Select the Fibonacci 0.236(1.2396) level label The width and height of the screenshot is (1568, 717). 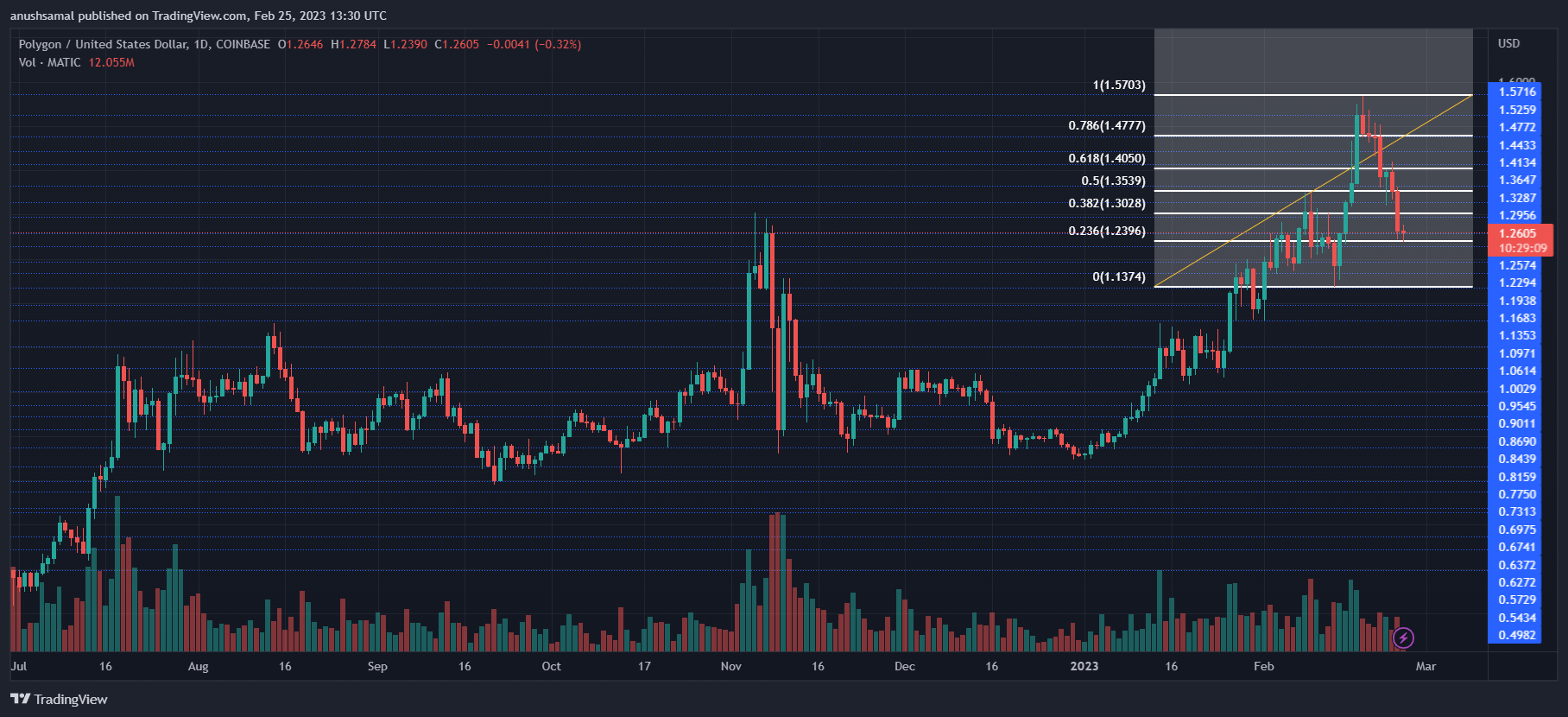[x=1107, y=231]
